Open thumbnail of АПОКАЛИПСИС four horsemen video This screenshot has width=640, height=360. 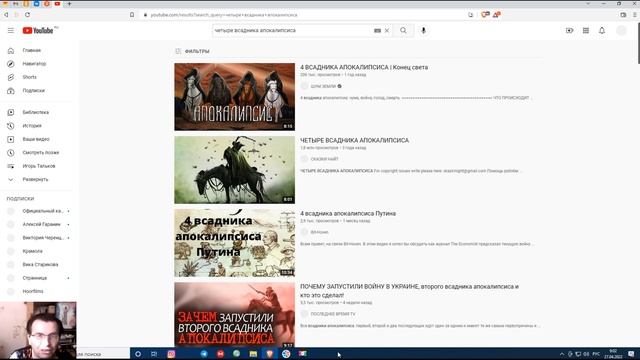click(x=234, y=97)
